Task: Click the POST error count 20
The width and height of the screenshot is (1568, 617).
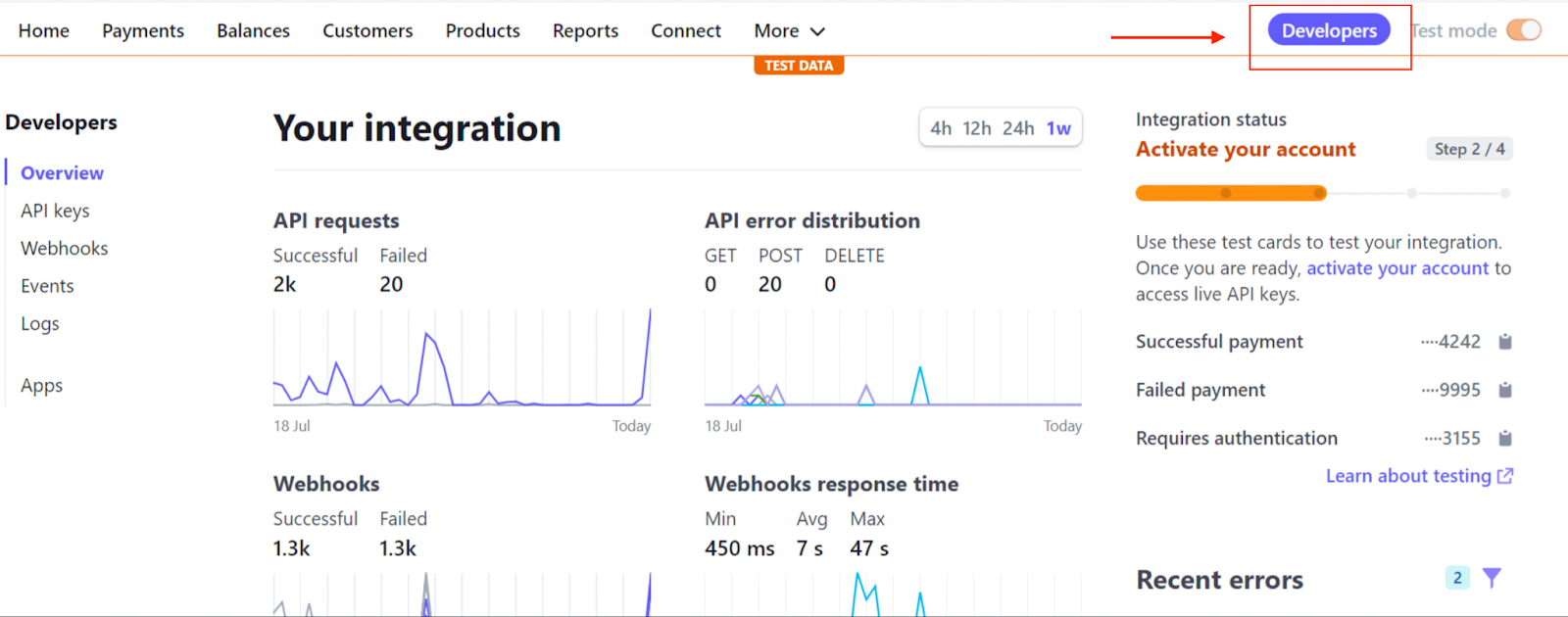Action: (770, 285)
